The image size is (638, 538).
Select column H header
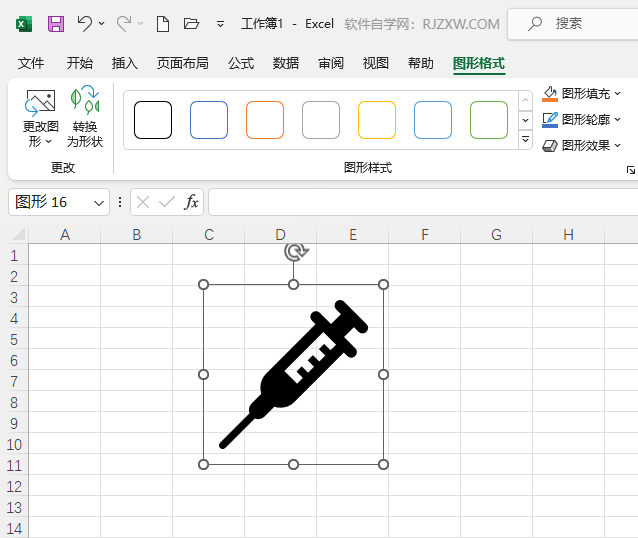568,235
